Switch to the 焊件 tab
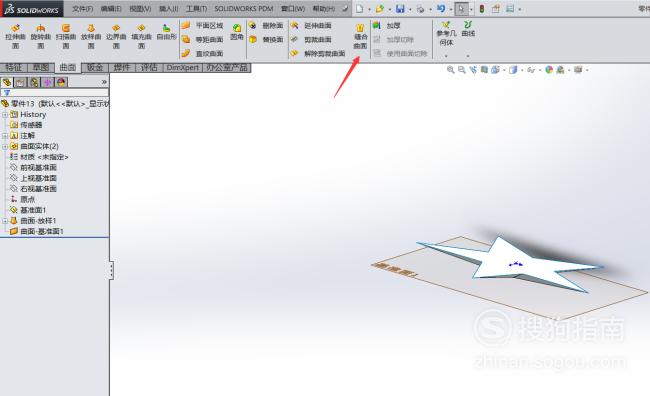The height and width of the screenshot is (396, 650). pos(122,68)
